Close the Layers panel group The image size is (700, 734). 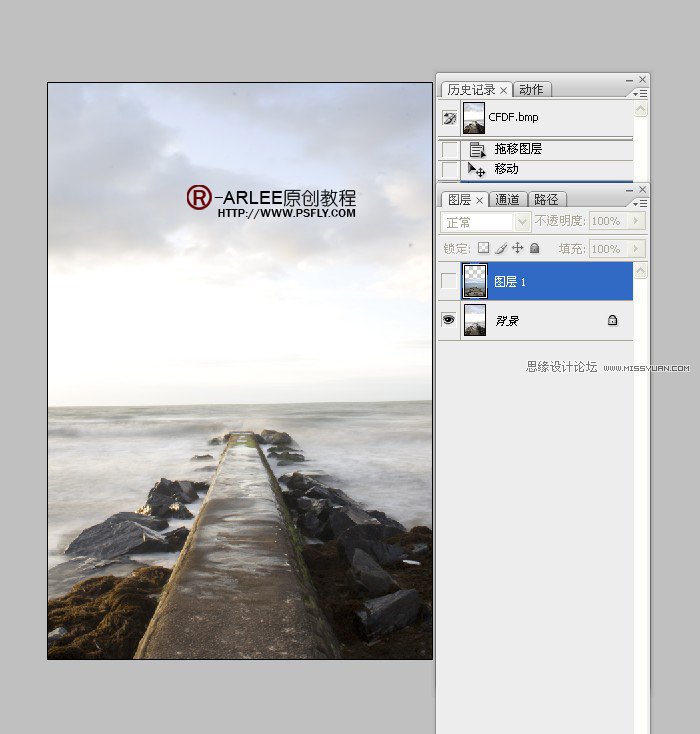click(x=642, y=189)
